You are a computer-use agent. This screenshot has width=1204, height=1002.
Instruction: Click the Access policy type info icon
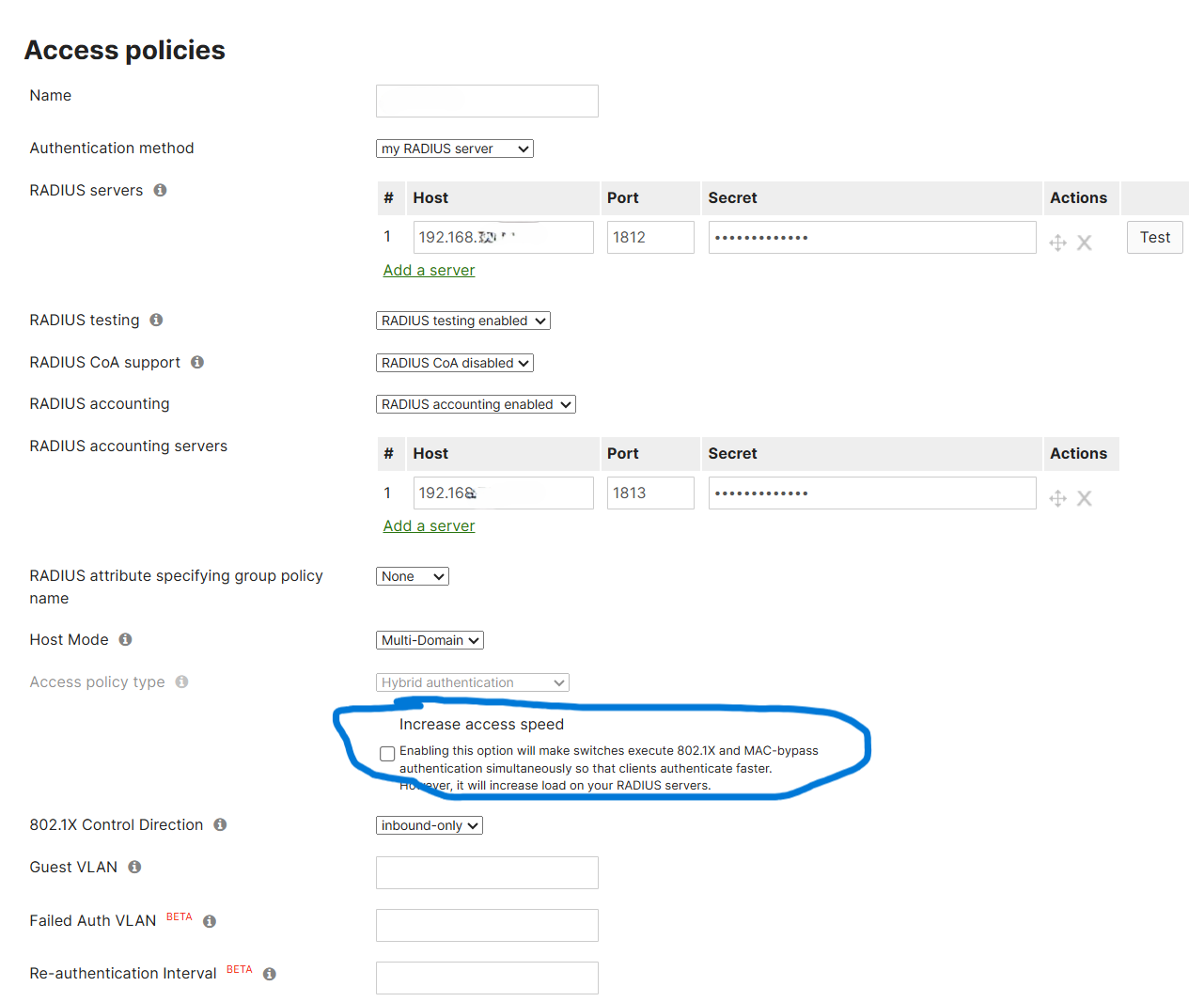(x=182, y=681)
